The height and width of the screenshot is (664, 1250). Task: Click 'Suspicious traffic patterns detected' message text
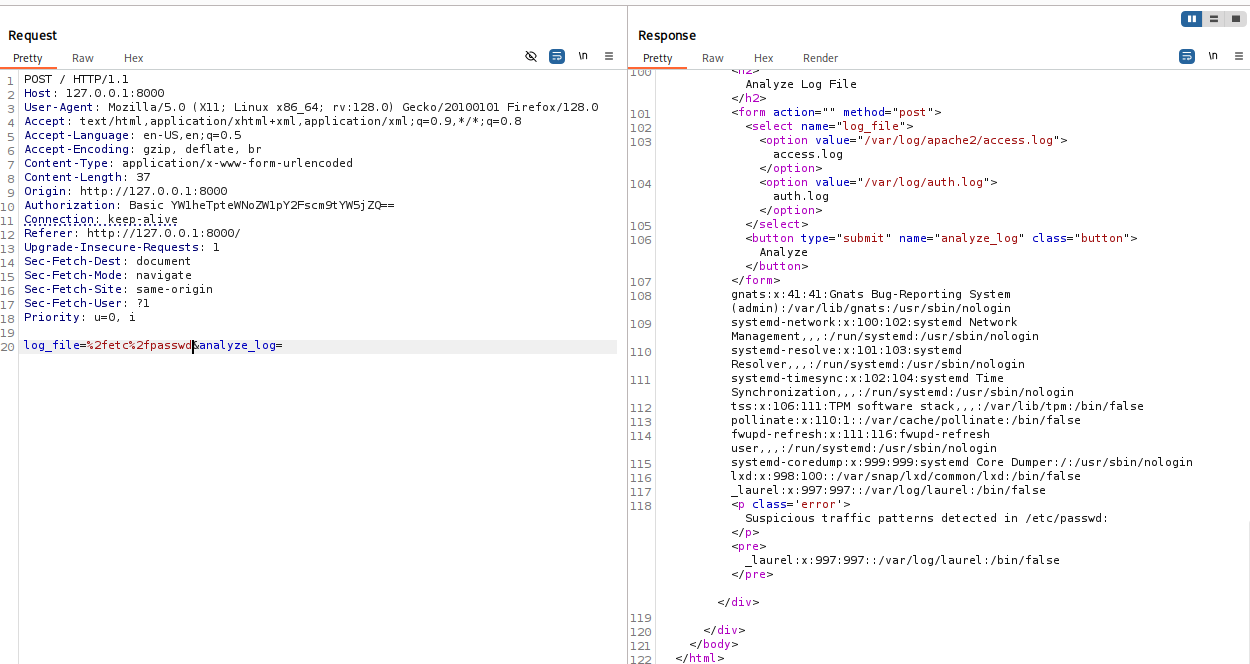(927, 519)
